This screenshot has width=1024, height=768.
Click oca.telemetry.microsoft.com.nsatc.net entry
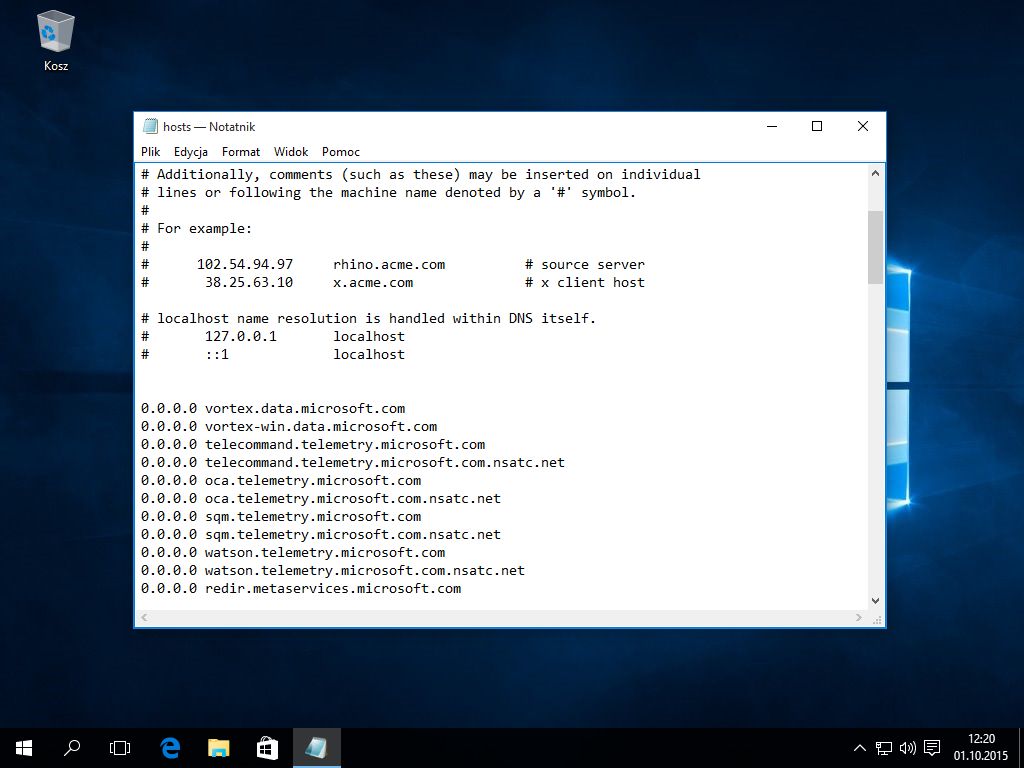pos(321,498)
